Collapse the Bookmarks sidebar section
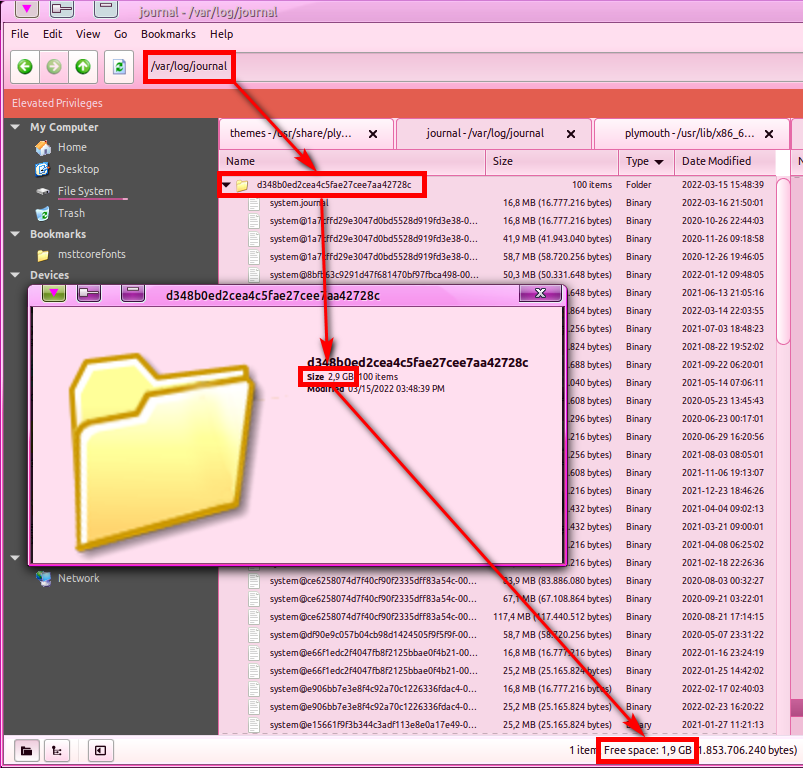The image size is (803, 768). click(x=15, y=234)
